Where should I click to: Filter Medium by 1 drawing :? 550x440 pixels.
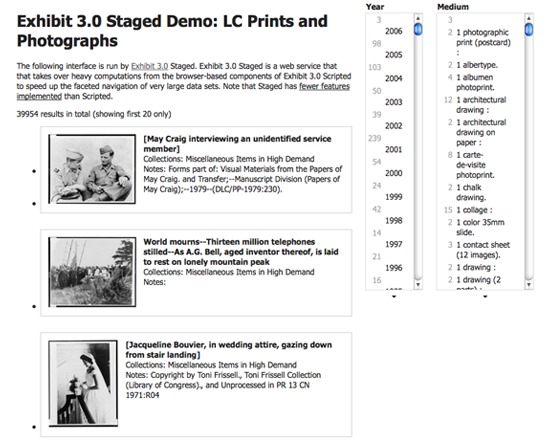pos(476,267)
